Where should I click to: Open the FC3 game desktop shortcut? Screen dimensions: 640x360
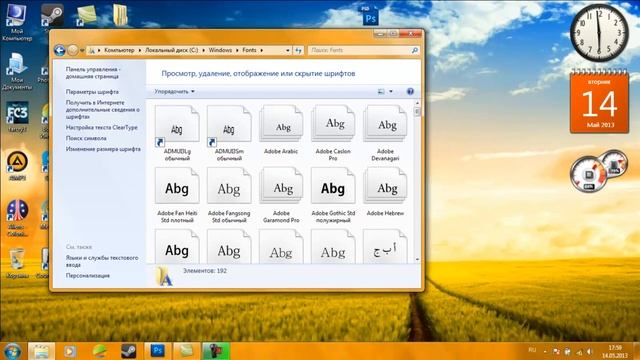(x=17, y=117)
